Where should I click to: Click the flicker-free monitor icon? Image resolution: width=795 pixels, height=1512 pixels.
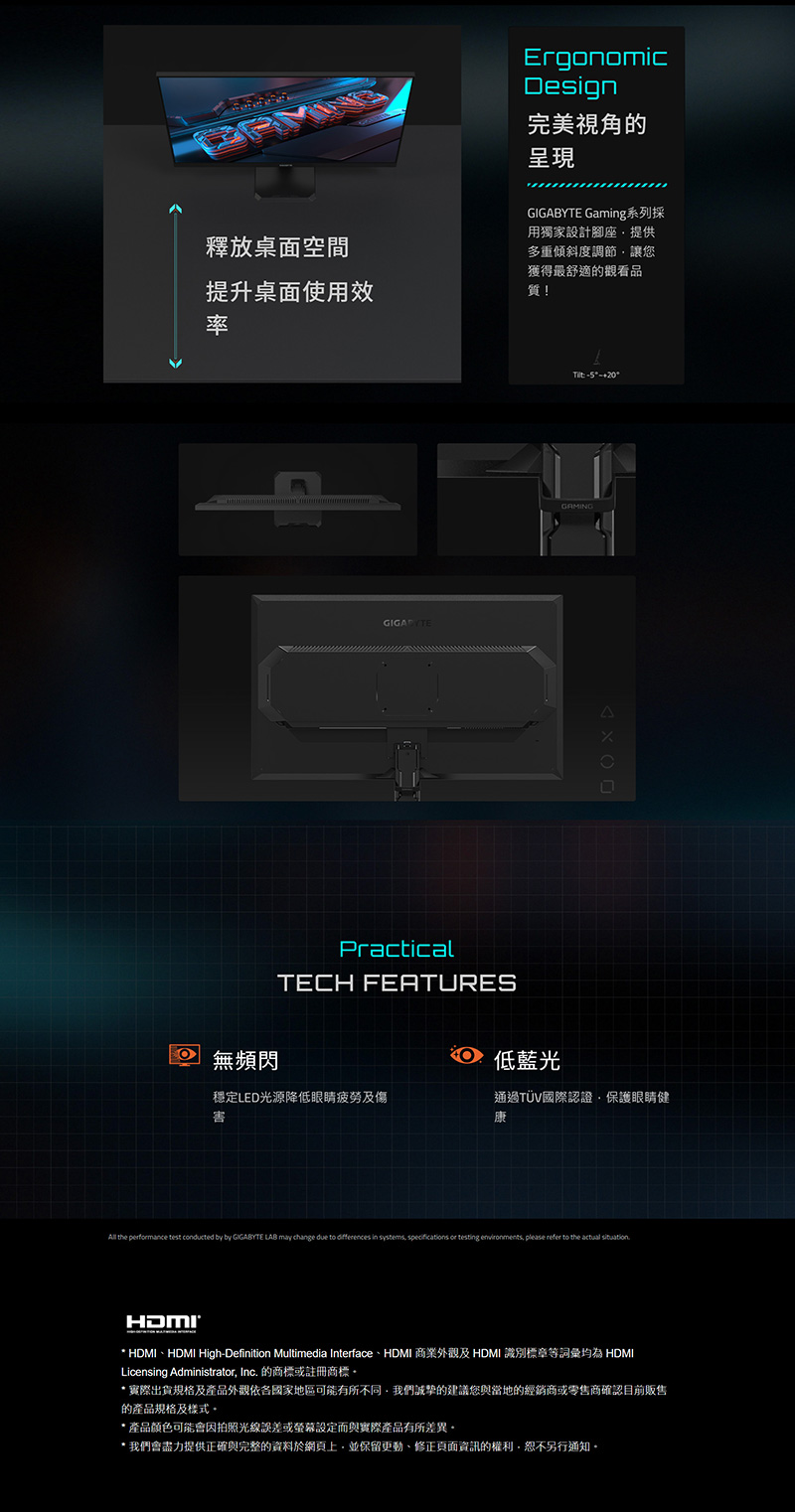click(184, 1055)
